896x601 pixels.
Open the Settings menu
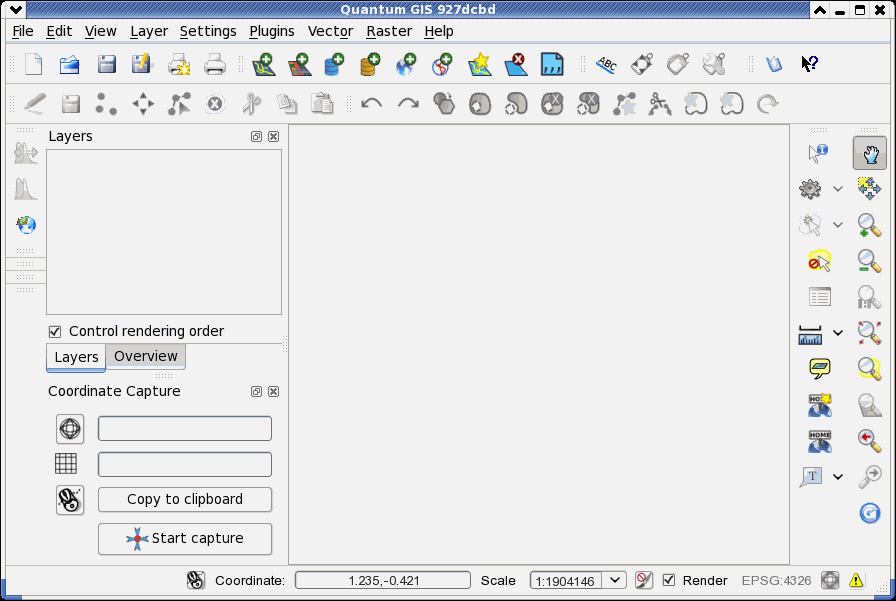[208, 31]
